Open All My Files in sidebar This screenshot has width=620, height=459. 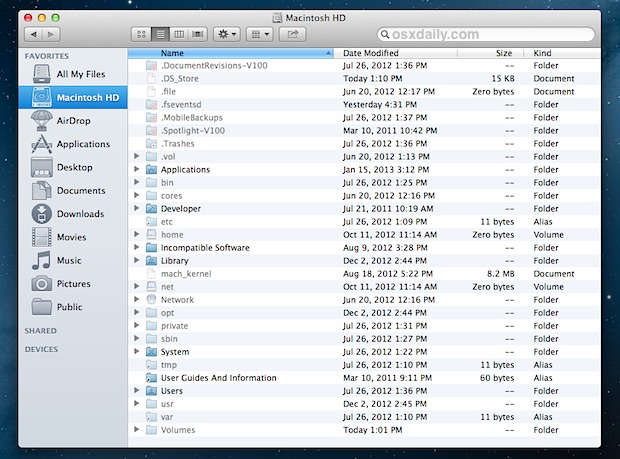82,75
